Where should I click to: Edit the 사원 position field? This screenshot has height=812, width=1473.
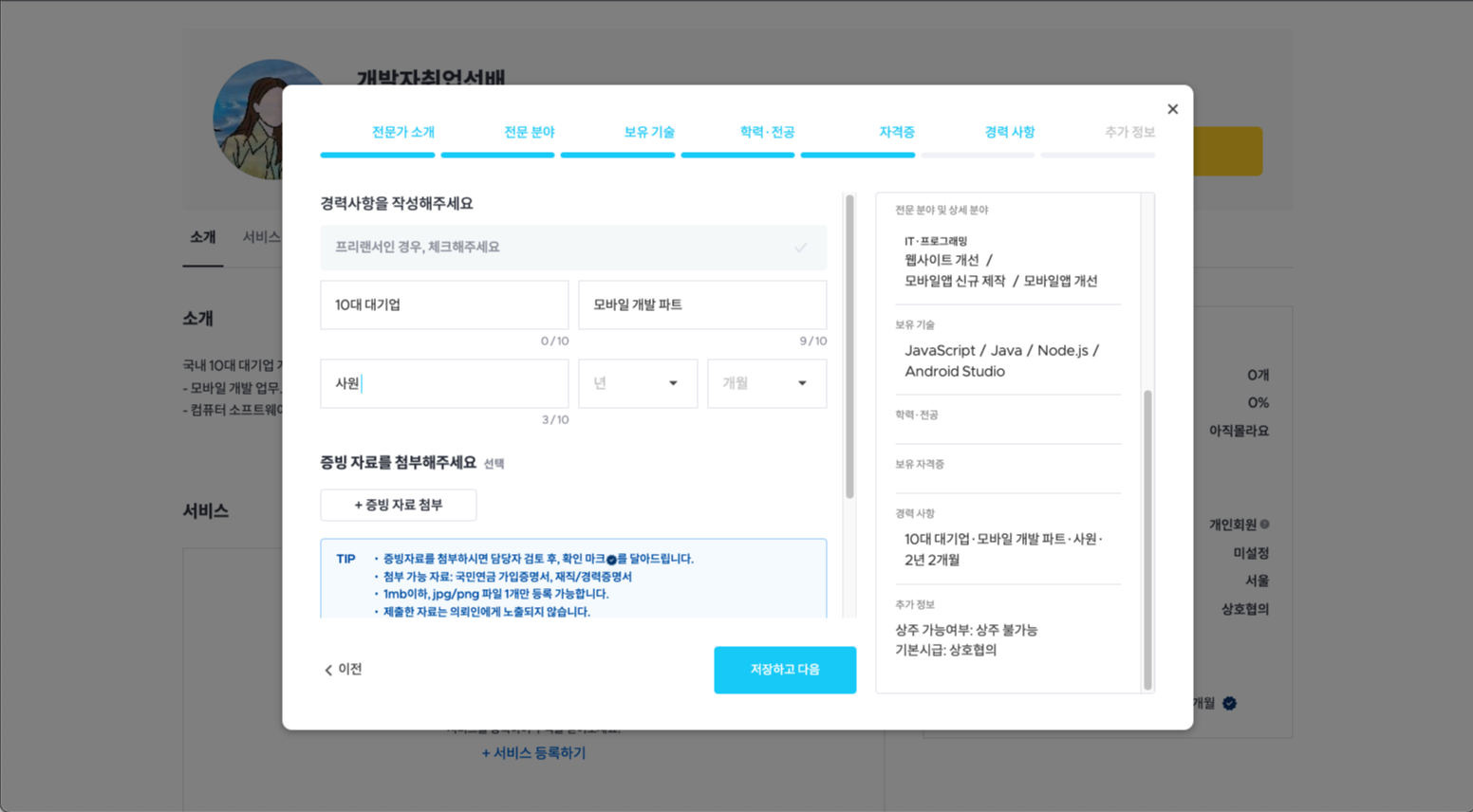tap(444, 383)
